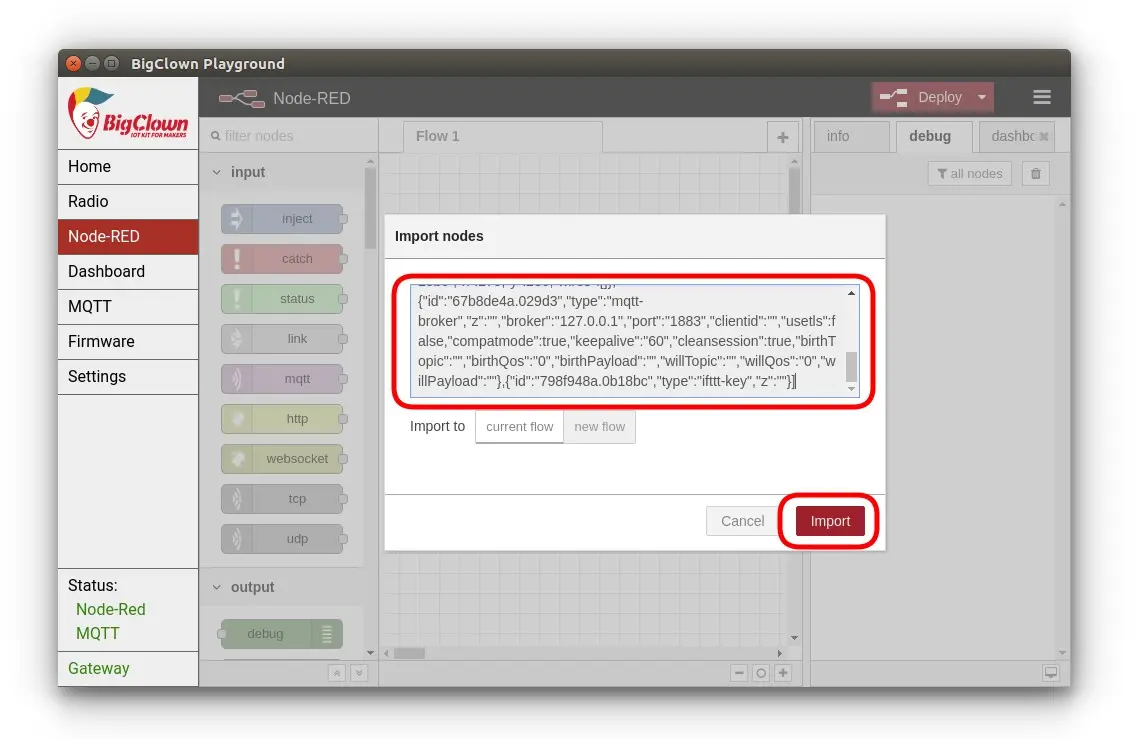Switch to the debug sidebar tab
Screen dimensions: 1140x740
[933, 136]
